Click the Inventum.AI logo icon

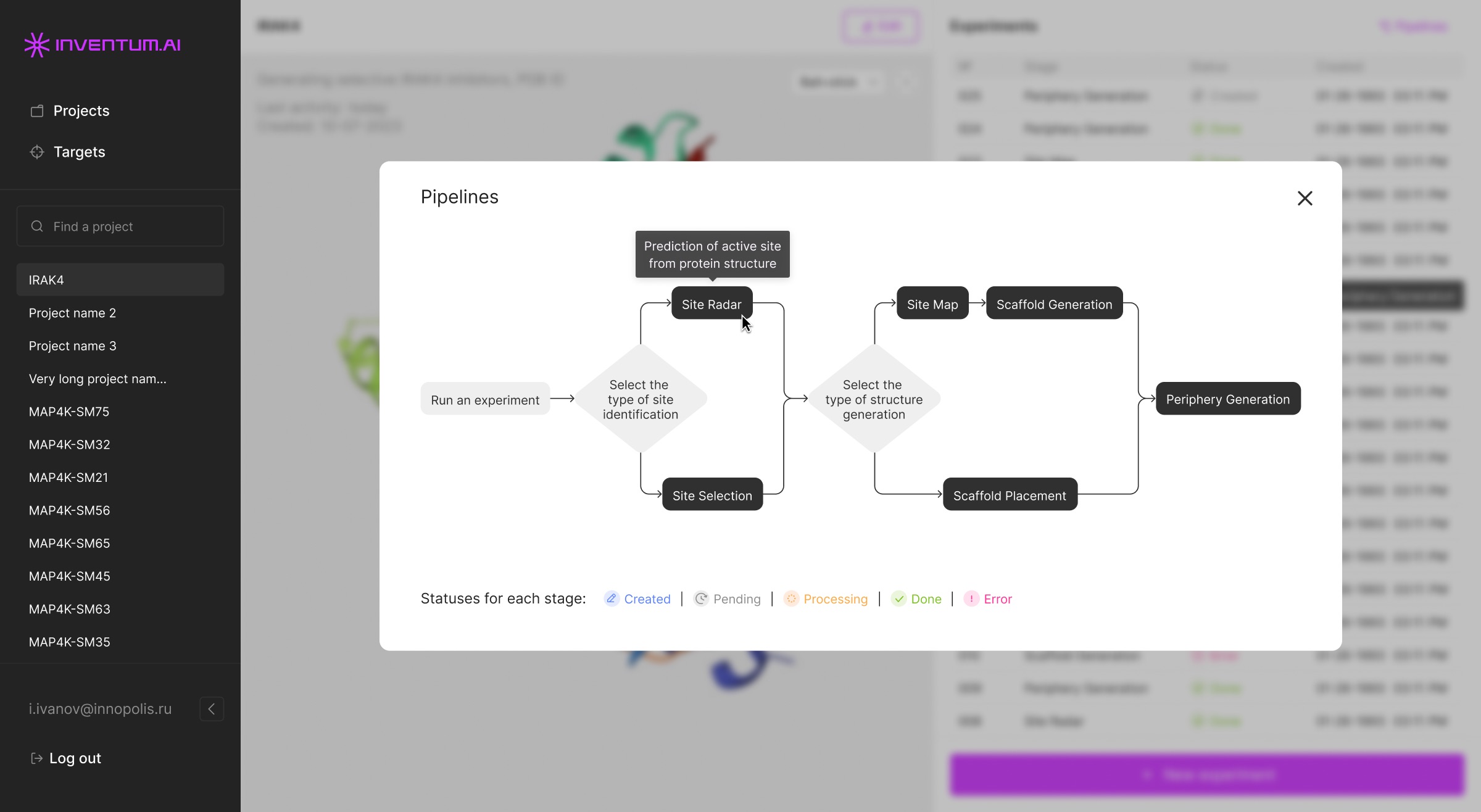click(36, 44)
